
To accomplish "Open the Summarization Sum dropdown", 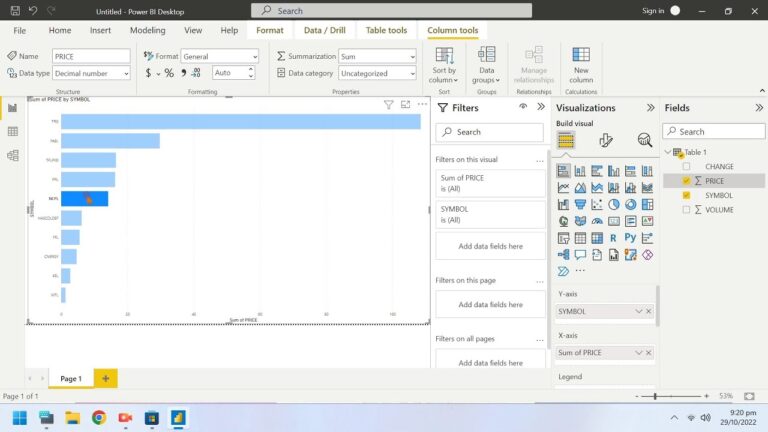I will click(x=377, y=56).
